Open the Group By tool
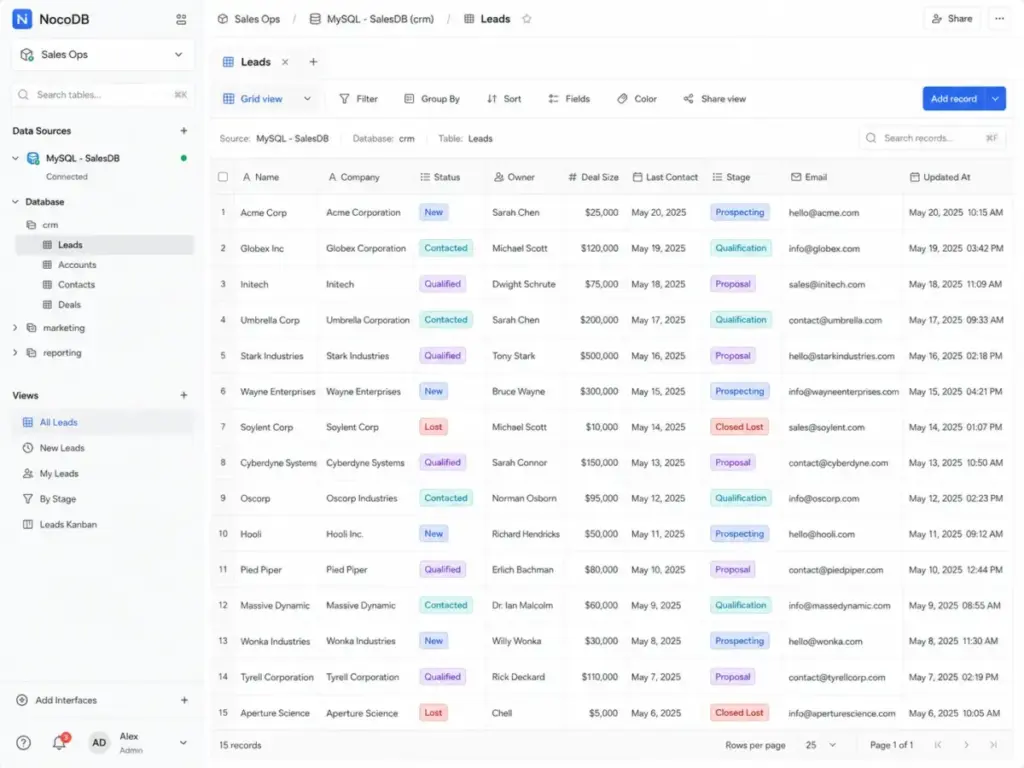The image size is (1024, 768). [x=432, y=99]
